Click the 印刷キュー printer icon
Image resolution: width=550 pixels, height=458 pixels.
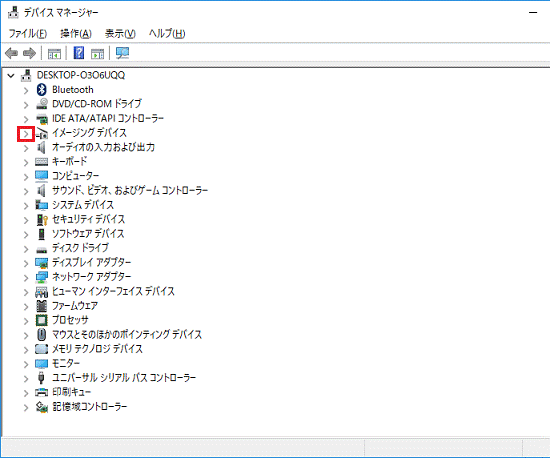(x=42, y=392)
